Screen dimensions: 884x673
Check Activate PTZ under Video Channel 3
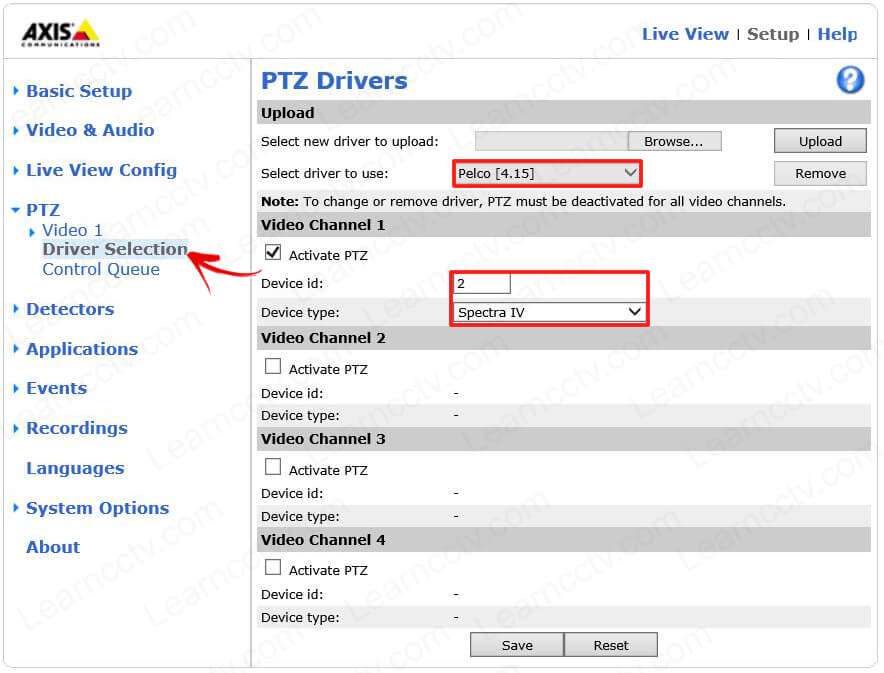tap(273, 468)
